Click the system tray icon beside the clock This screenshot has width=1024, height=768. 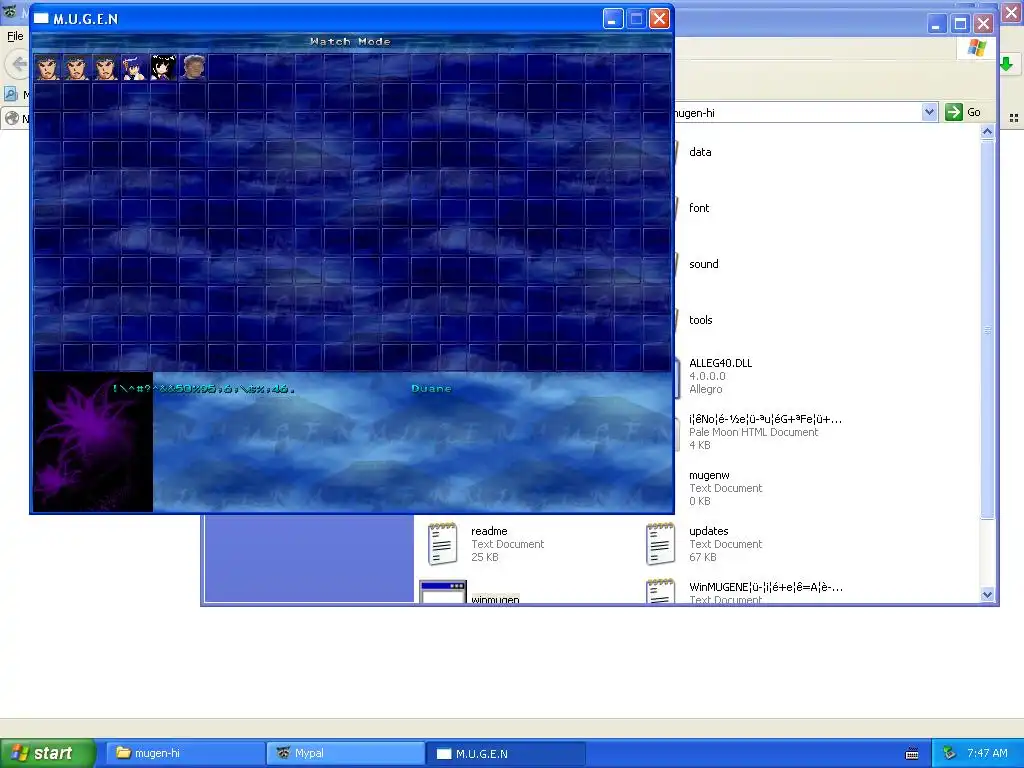pyautogui.click(x=950, y=754)
